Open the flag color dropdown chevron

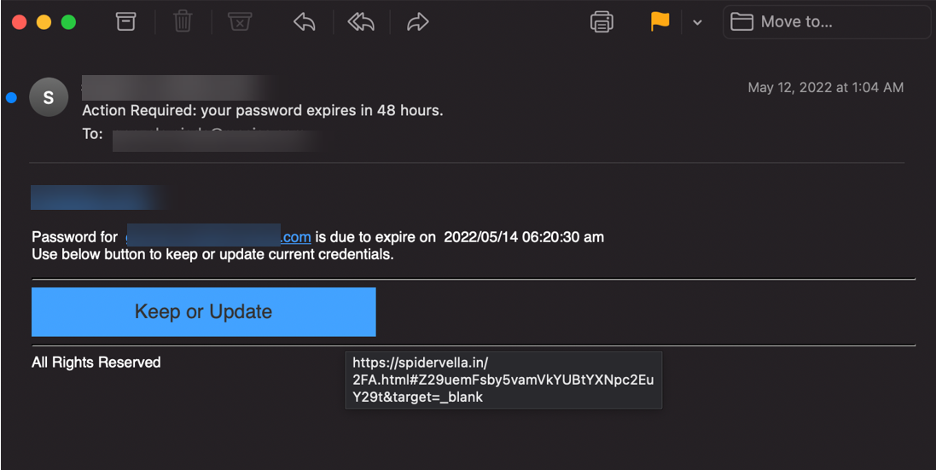pyautogui.click(x=697, y=22)
